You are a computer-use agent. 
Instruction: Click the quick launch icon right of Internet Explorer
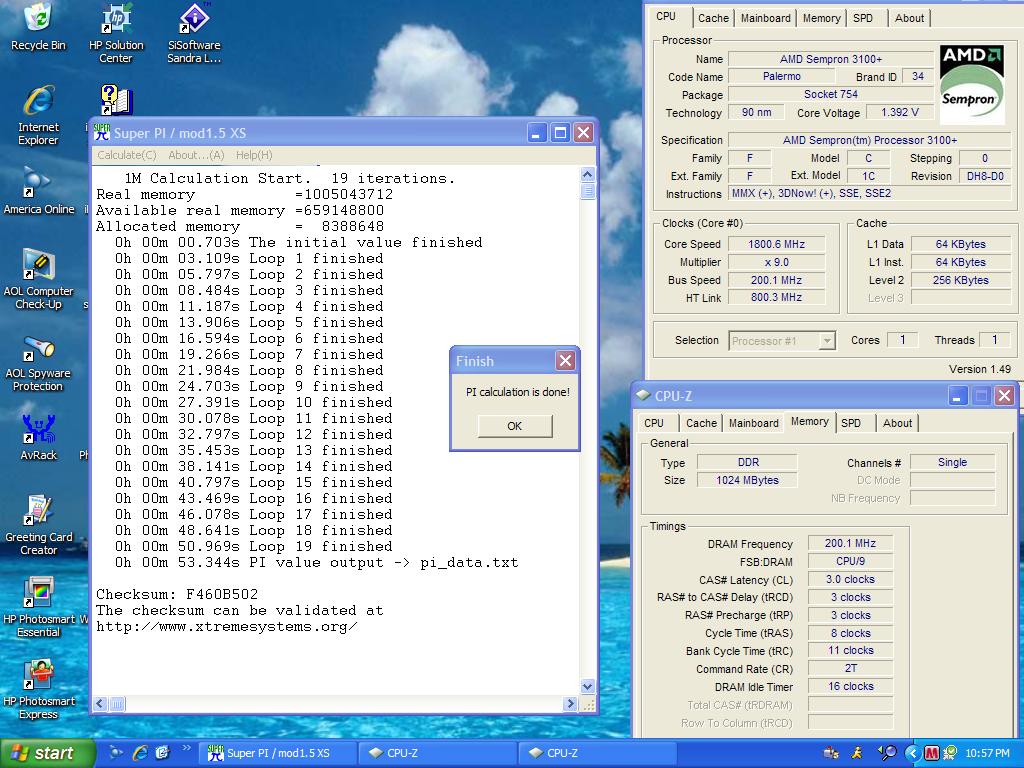click(x=163, y=753)
